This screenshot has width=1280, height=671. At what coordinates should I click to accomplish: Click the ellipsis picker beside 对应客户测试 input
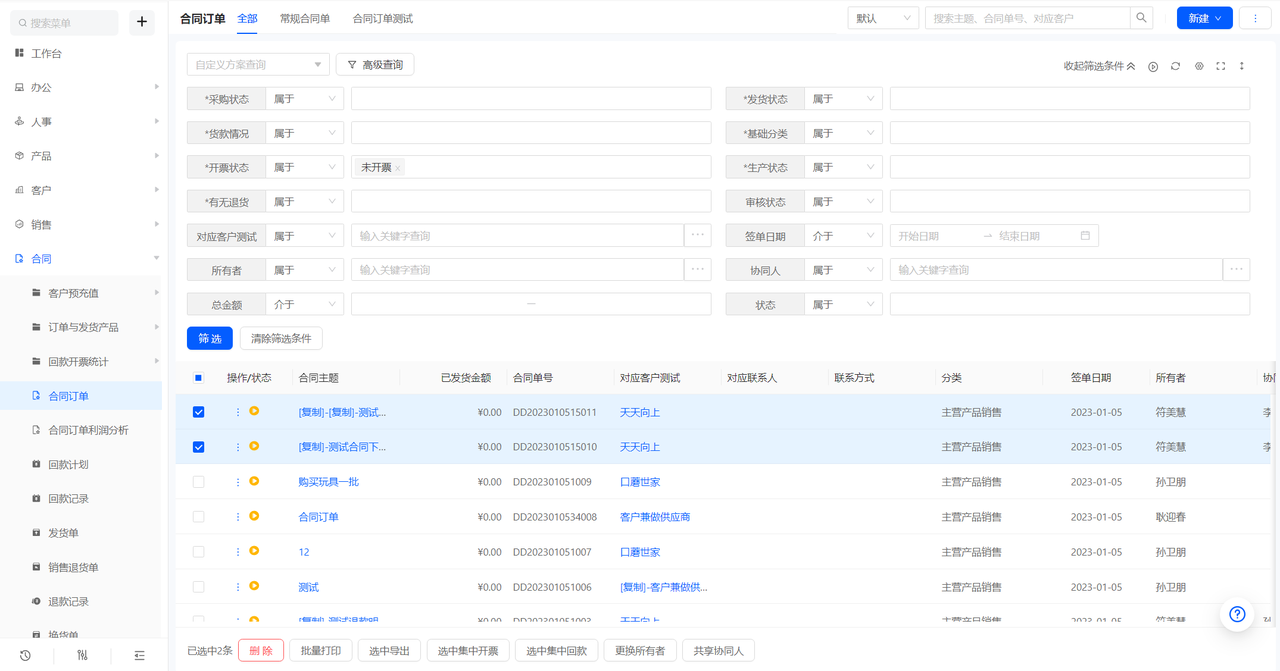point(698,236)
